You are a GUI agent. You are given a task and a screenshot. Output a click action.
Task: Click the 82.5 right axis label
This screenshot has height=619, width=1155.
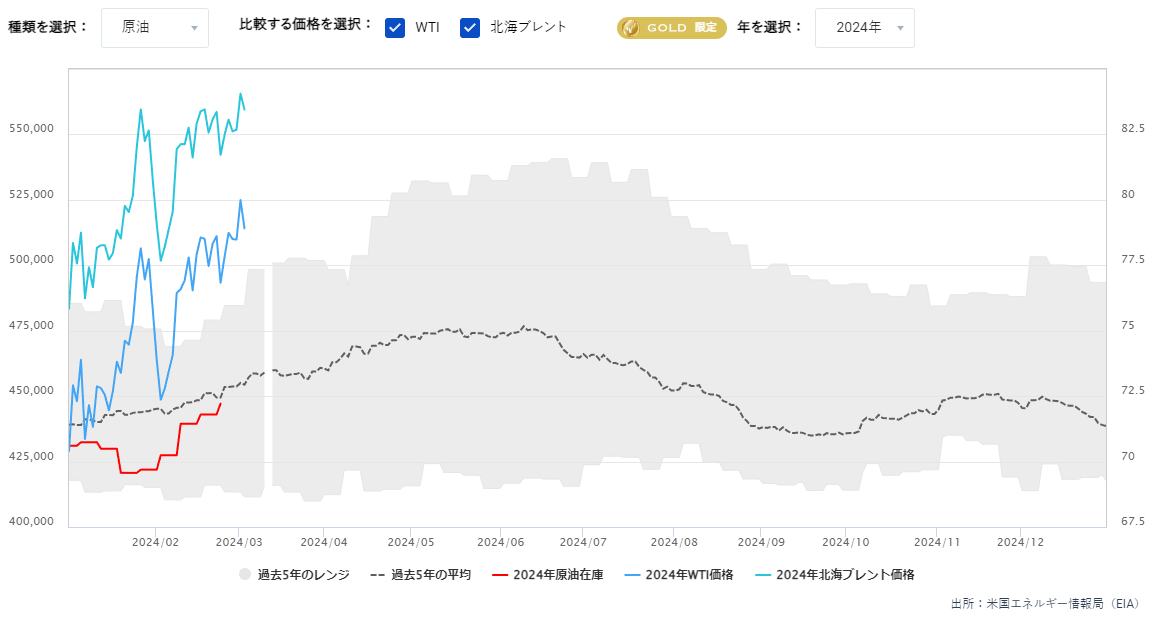(x=1133, y=129)
